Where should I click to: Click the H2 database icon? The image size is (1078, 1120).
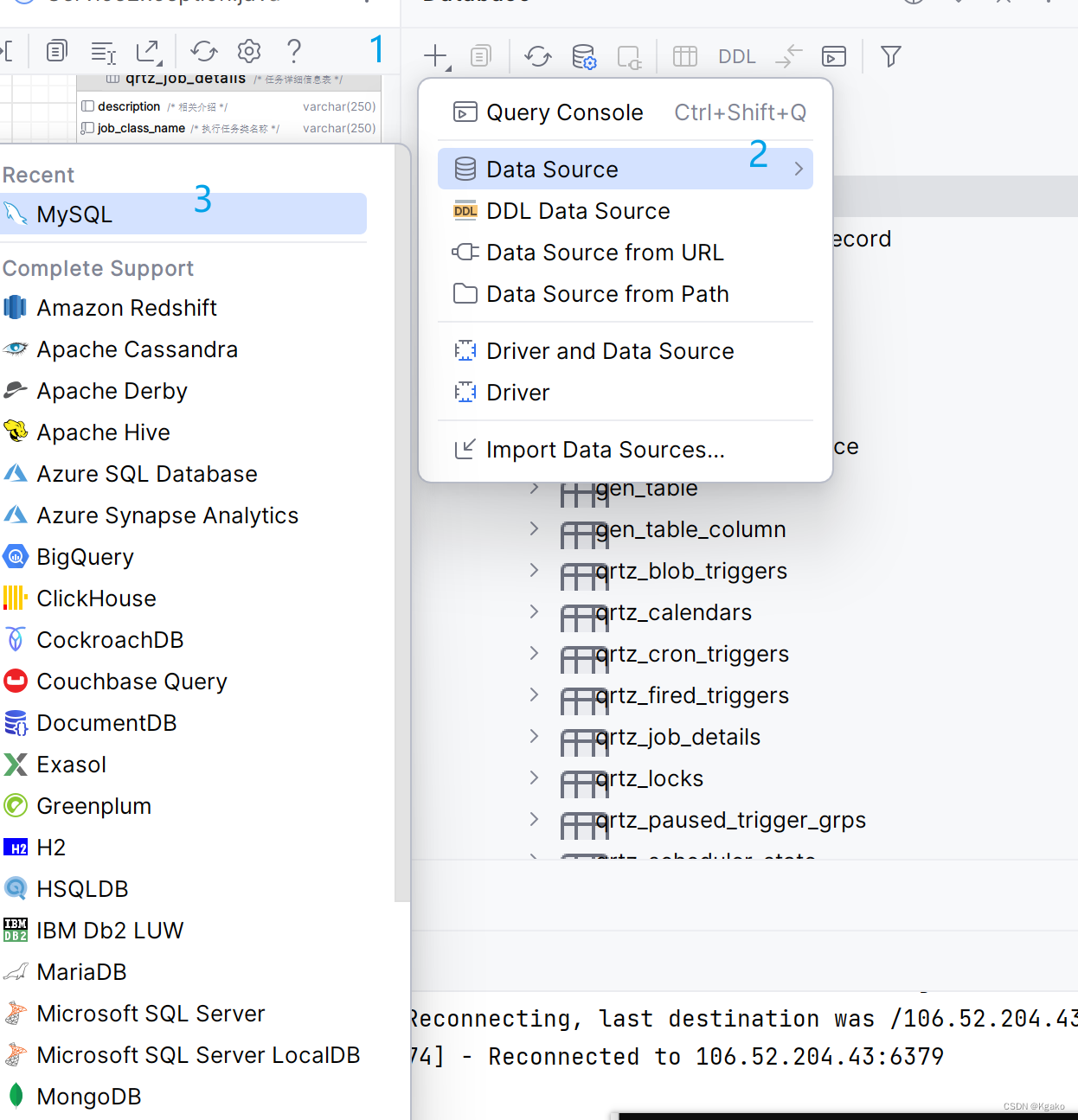click(16, 848)
